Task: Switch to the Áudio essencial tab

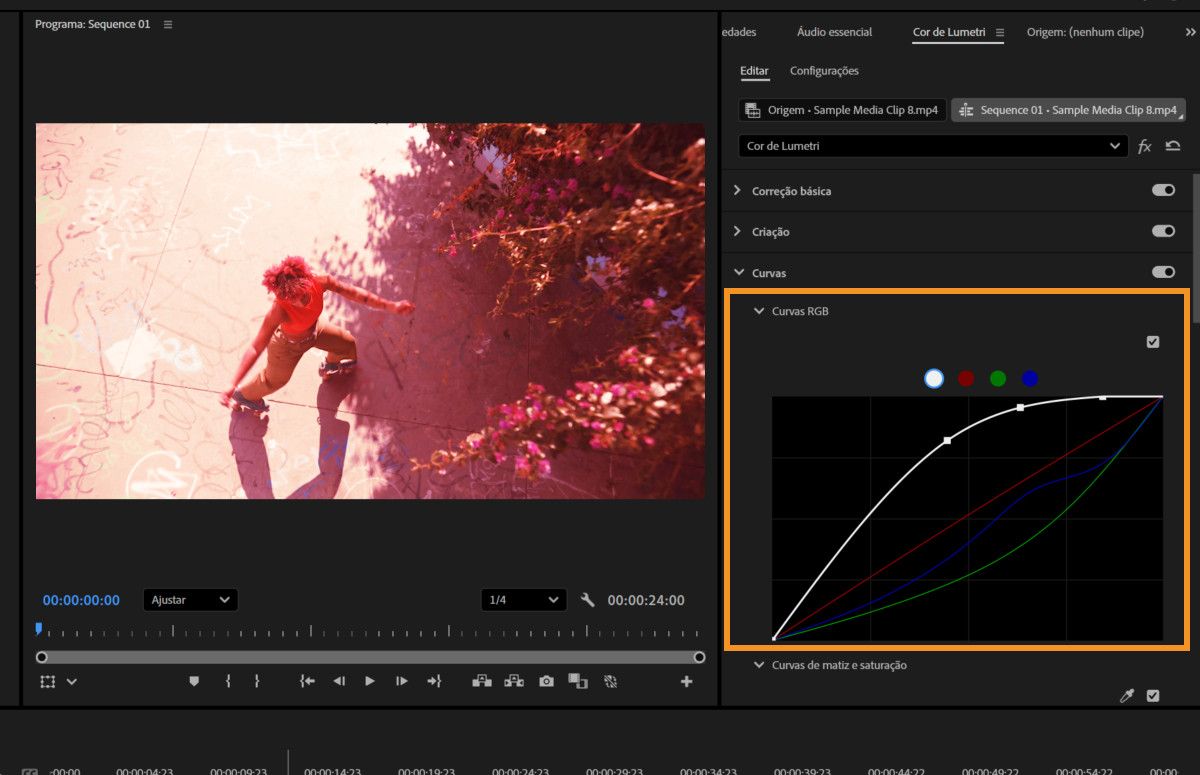Action: (x=834, y=32)
